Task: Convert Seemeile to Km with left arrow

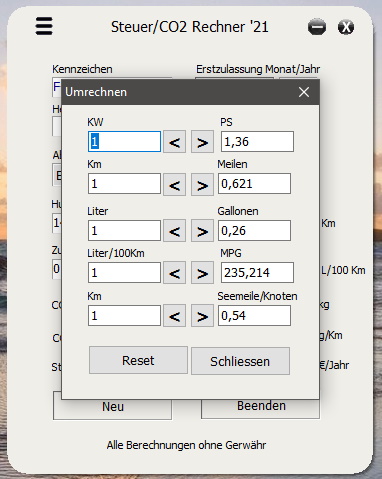Action: click(x=174, y=316)
